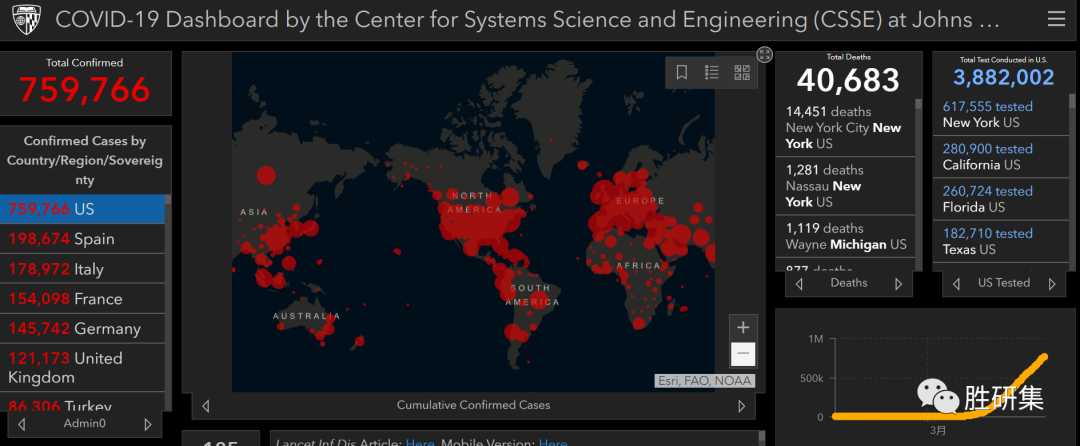The width and height of the screenshot is (1080, 446).
Task: Select France with 154,098 cases
Action: (x=83, y=299)
